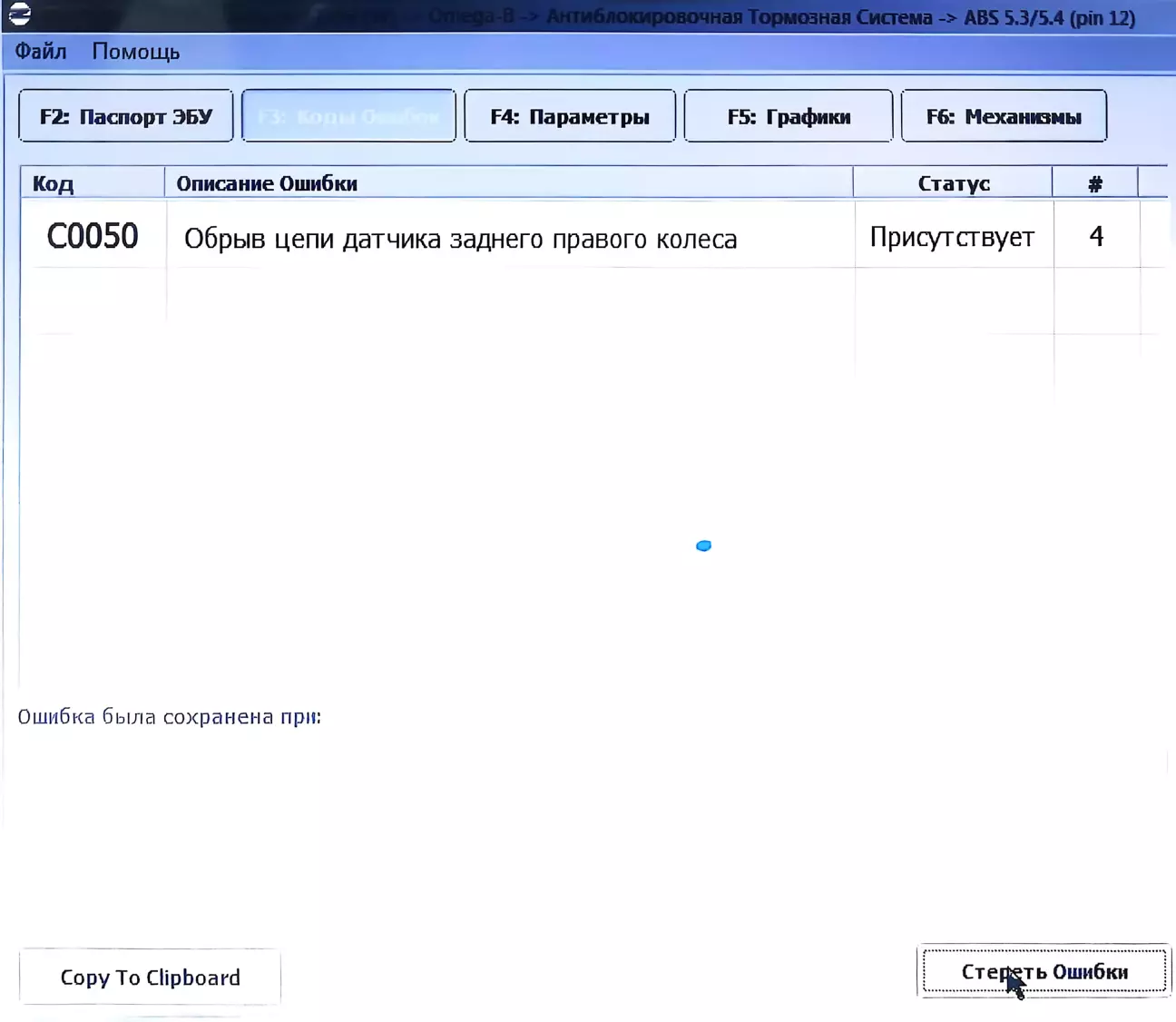
Task: Click the count value 4 cell
Action: tap(1096, 237)
